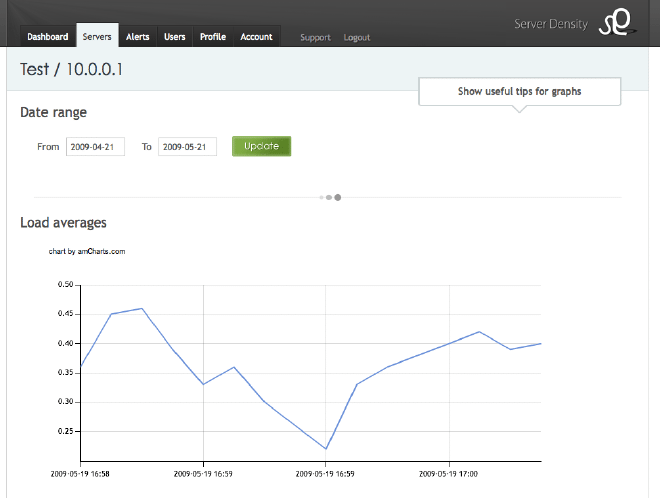Visit the chart by amCharts.com link
The image size is (660, 498).
click(x=87, y=252)
